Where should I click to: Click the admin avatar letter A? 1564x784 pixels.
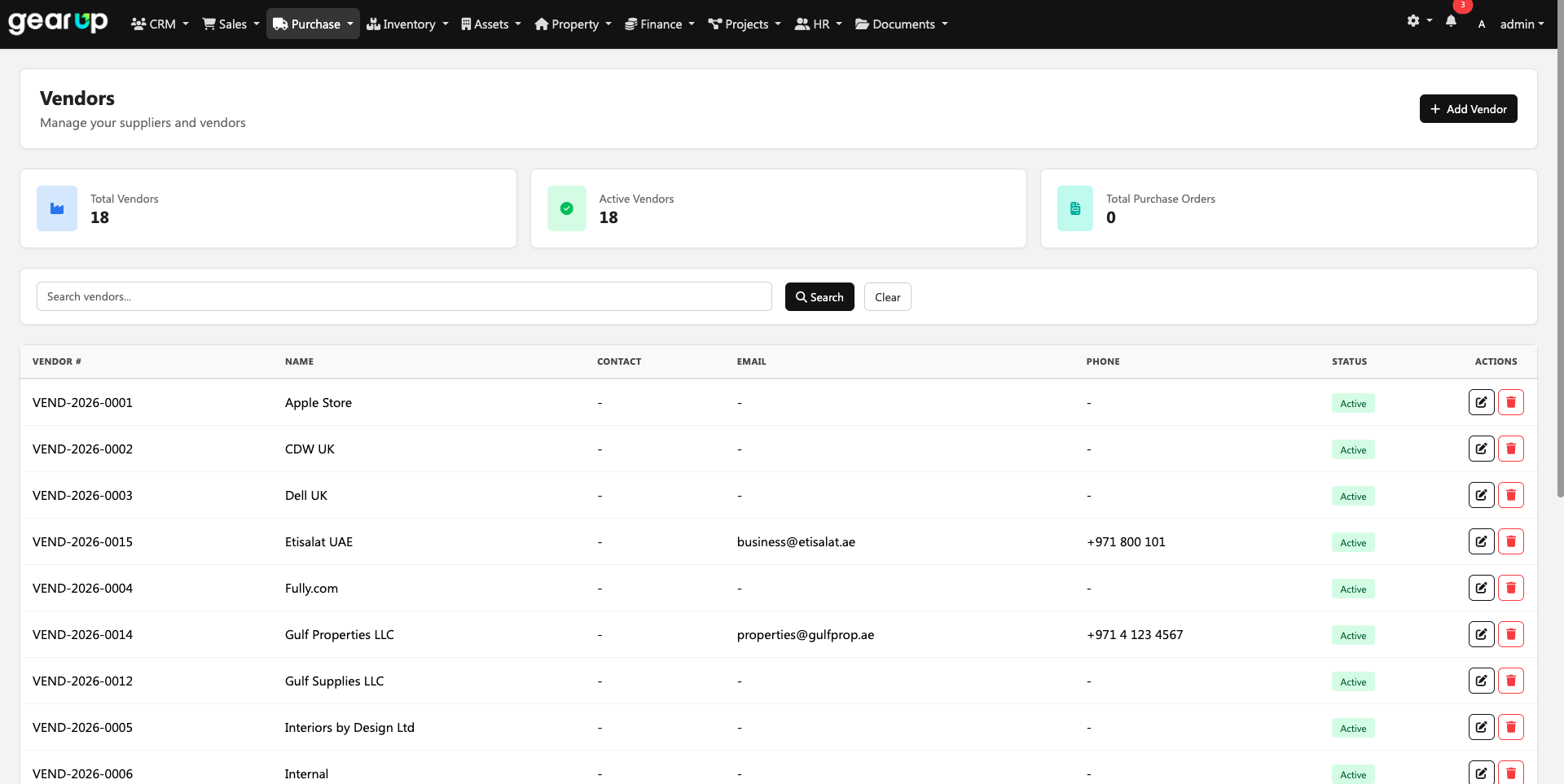coord(1481,24)
